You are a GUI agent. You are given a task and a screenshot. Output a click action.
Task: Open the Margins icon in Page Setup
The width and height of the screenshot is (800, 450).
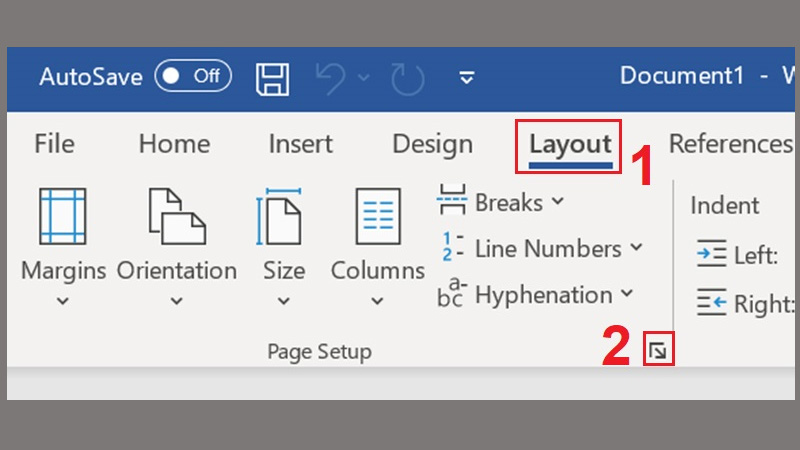pos(63,216)
